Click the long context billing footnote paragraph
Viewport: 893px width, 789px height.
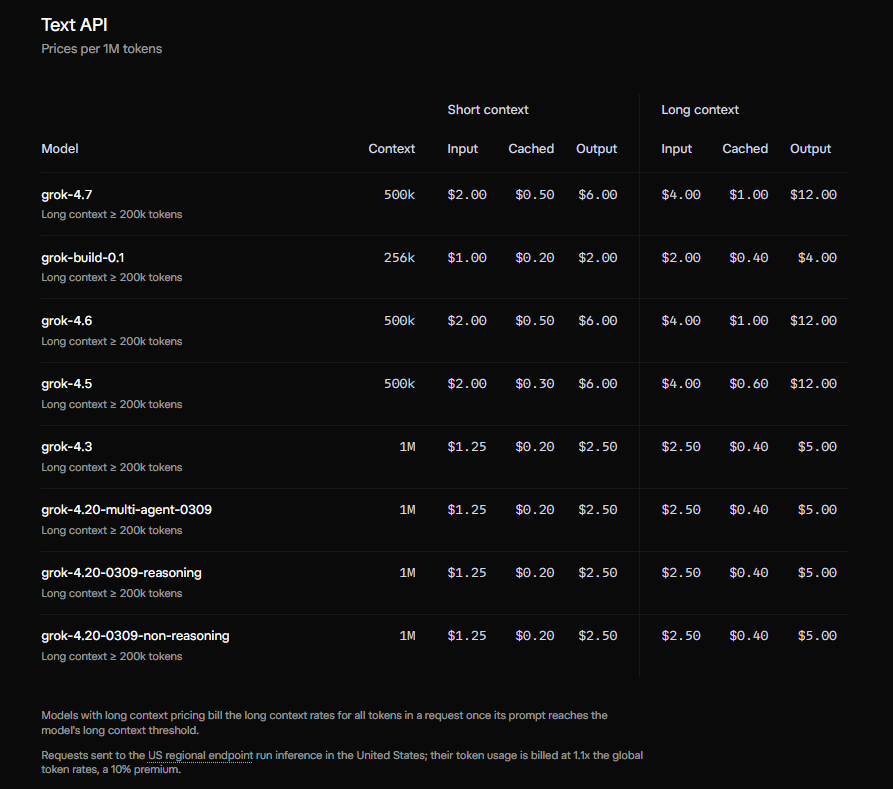coord(324,722)
